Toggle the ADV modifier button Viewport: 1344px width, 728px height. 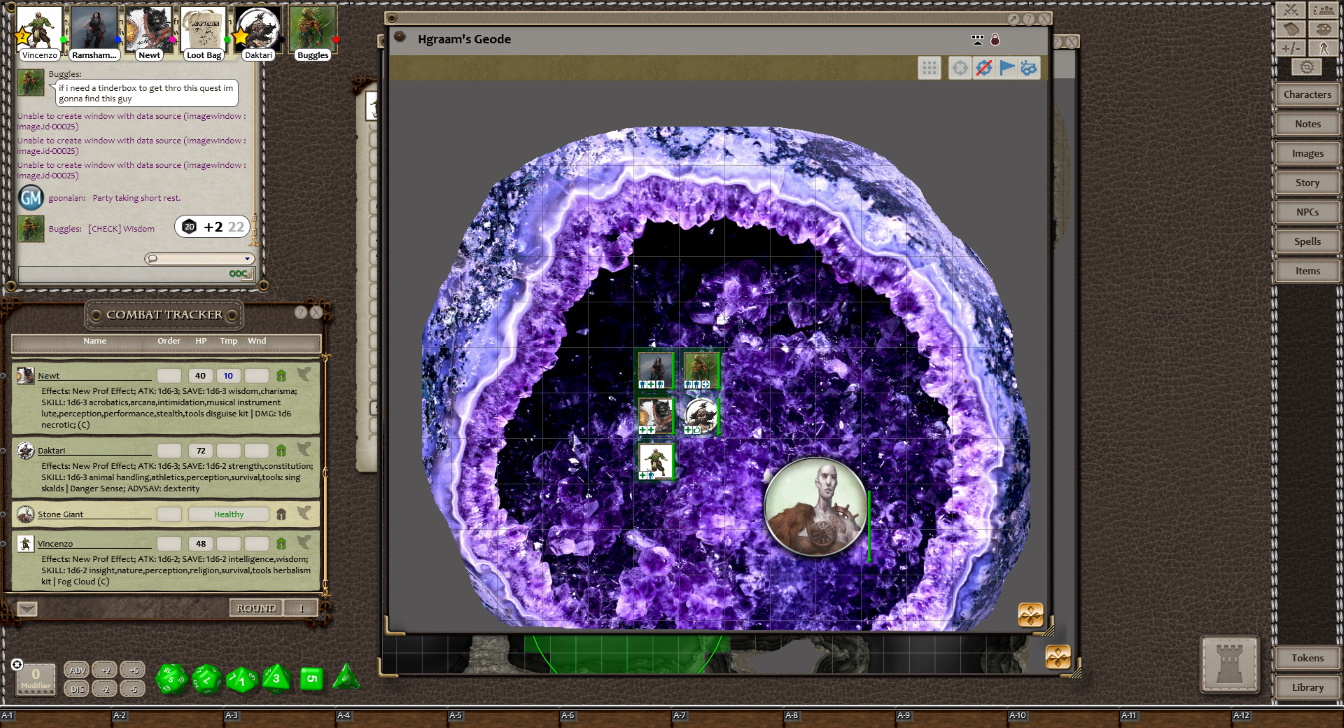(x=76, y=670)
